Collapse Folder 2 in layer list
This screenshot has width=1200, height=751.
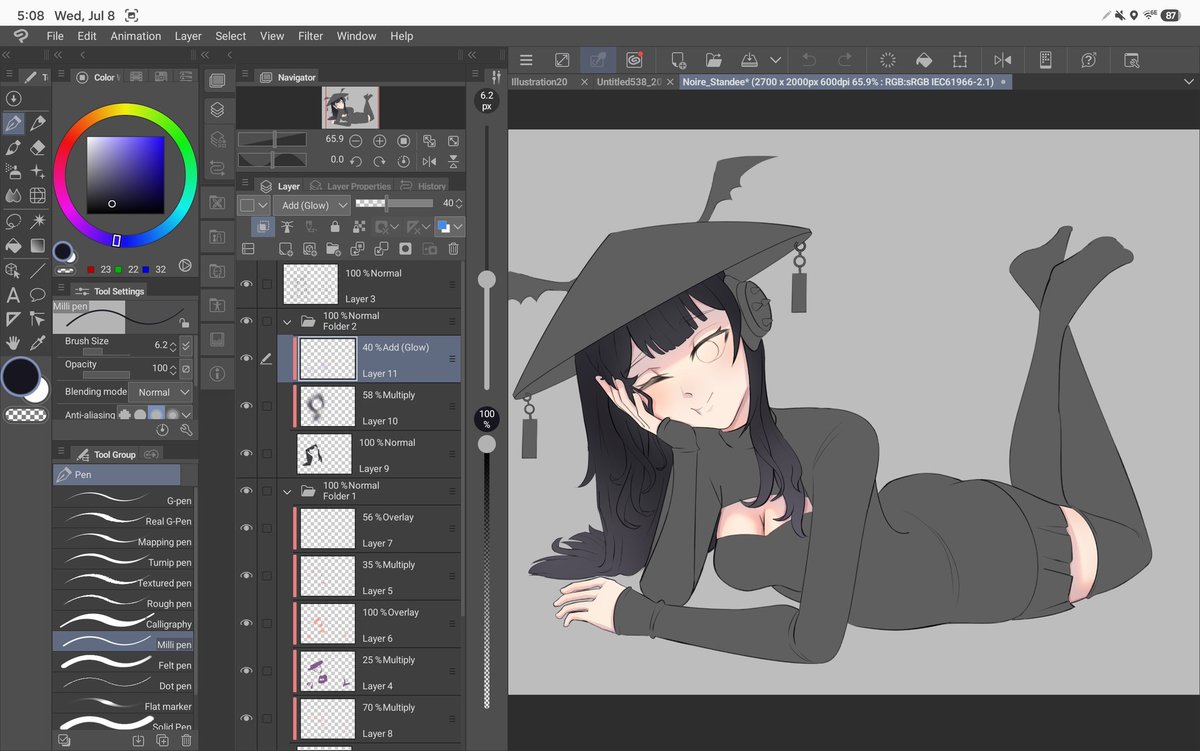(x=288, y=322)
